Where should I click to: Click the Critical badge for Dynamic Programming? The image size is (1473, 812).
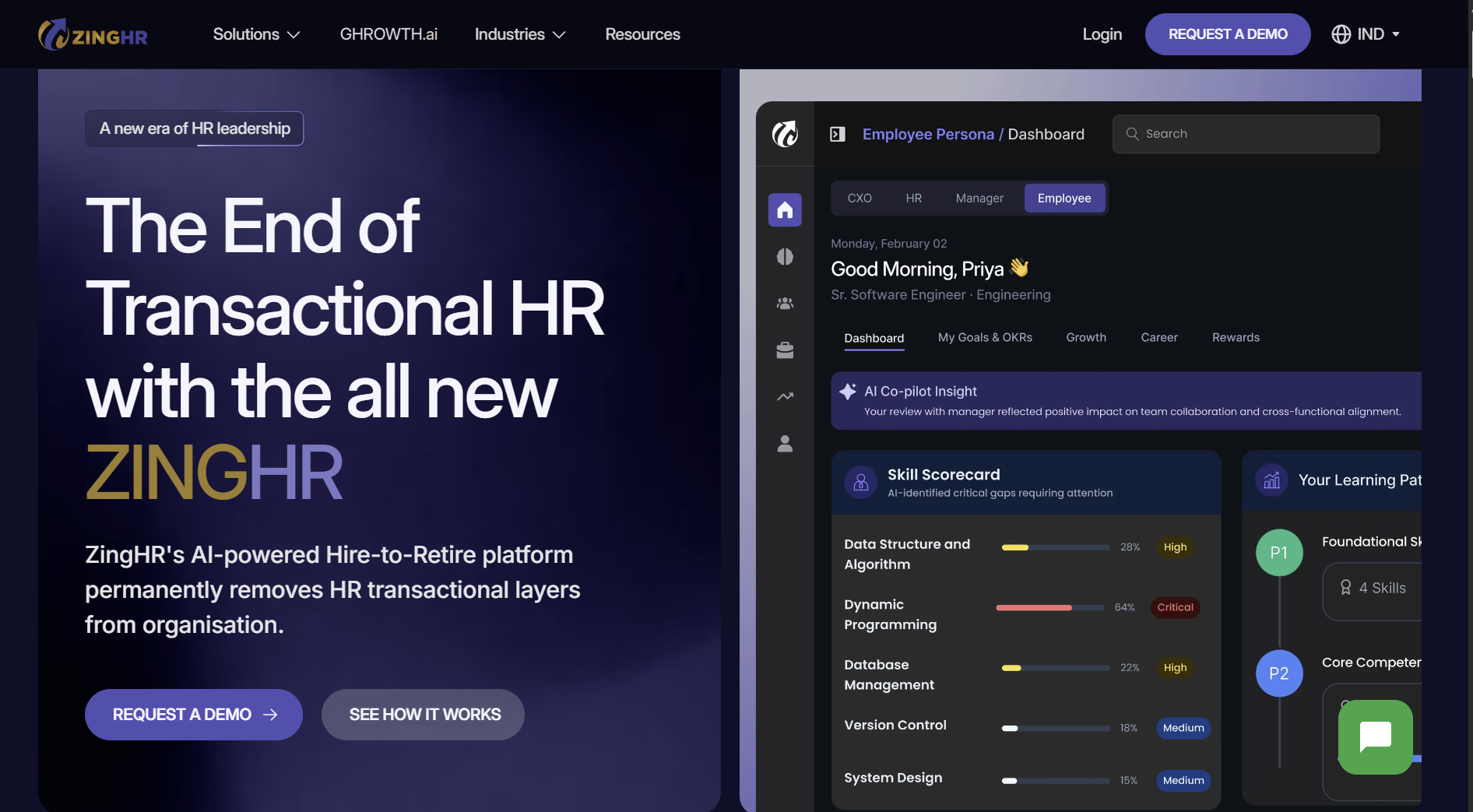pos(1175,607)
